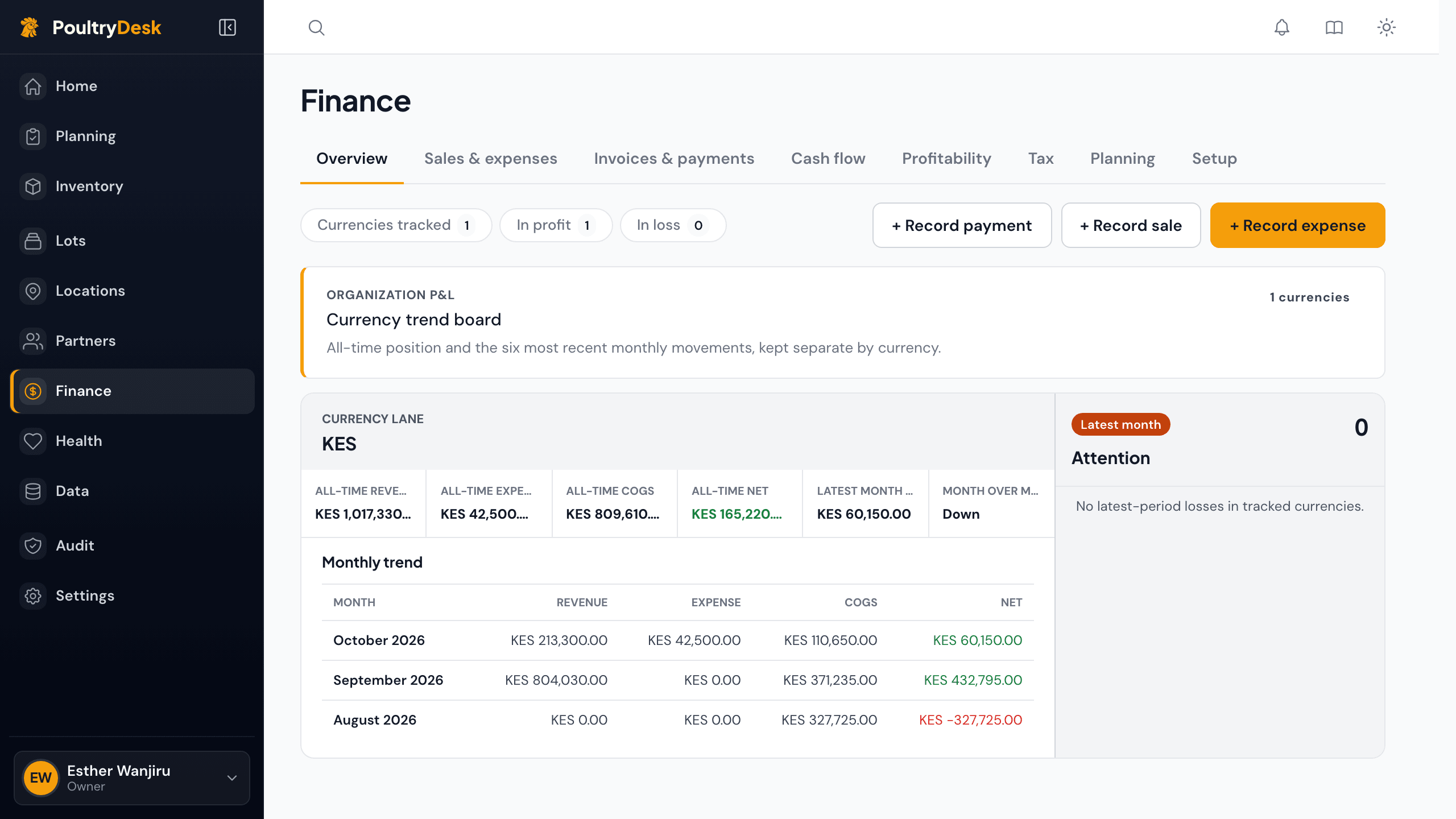Open Inventory sidebar label
The image size is (1456, 819).
tap(89, 187)
